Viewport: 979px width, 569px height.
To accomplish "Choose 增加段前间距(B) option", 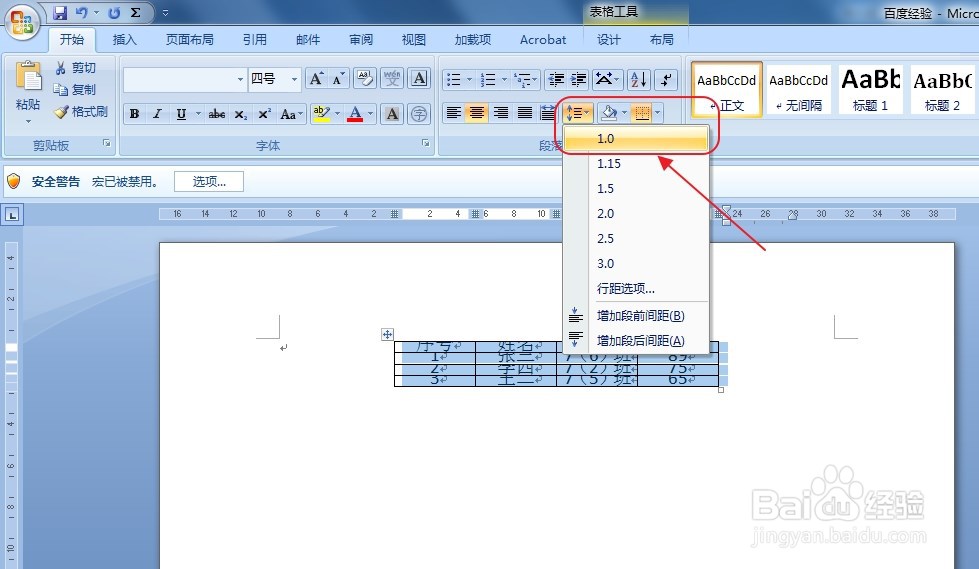I will point(636,315).
